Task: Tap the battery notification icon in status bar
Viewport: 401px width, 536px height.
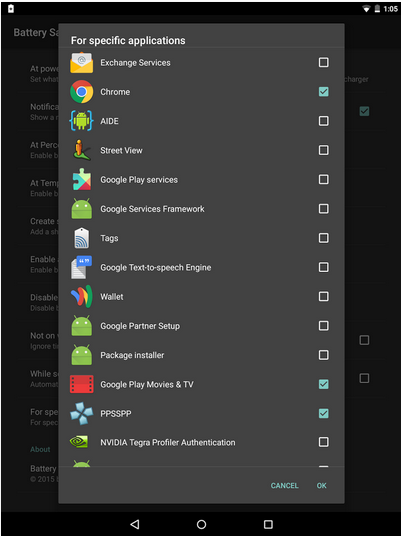Action: [11, 9]
